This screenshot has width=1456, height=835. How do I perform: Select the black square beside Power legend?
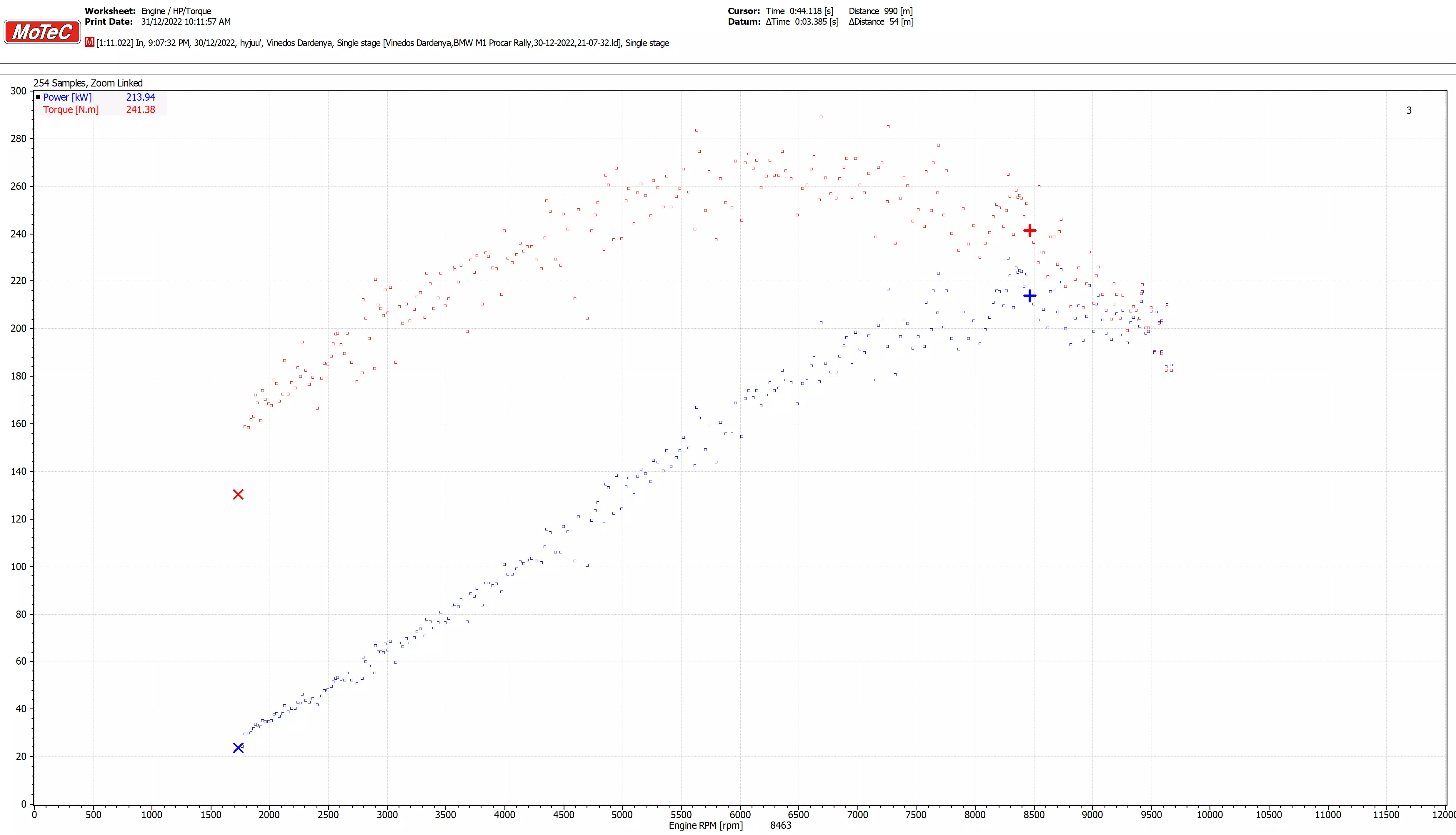[38, 97]
